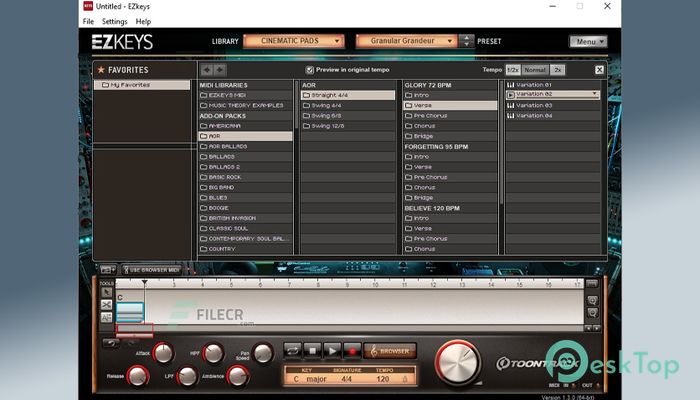Image resolution: width=700 pixels, height=400 pixels.
Task: Open the Country folder
Action: 246,249
